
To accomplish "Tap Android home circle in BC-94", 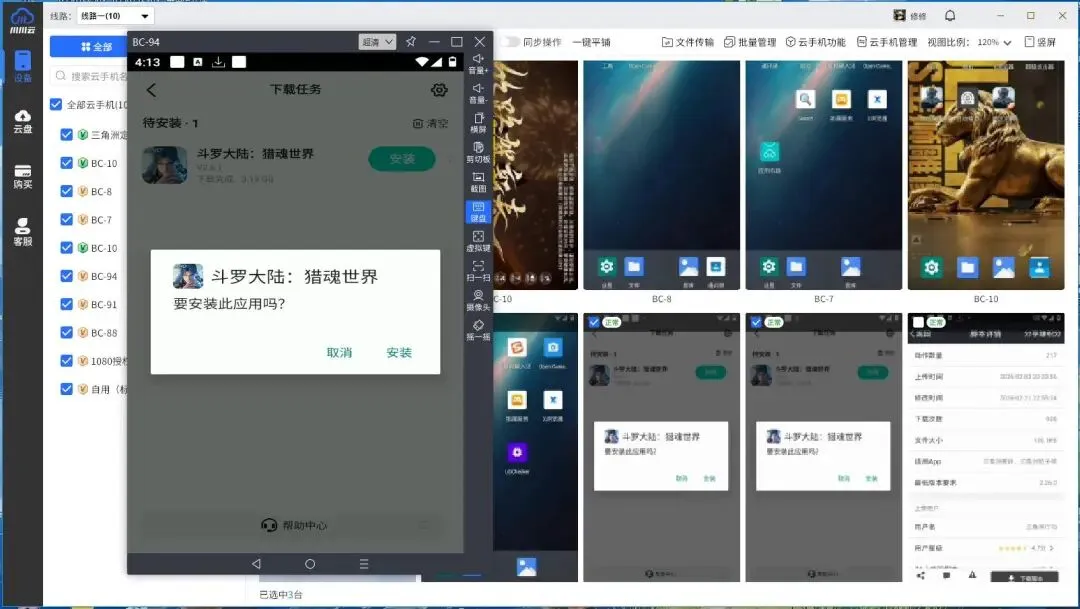I will point(310,564).
